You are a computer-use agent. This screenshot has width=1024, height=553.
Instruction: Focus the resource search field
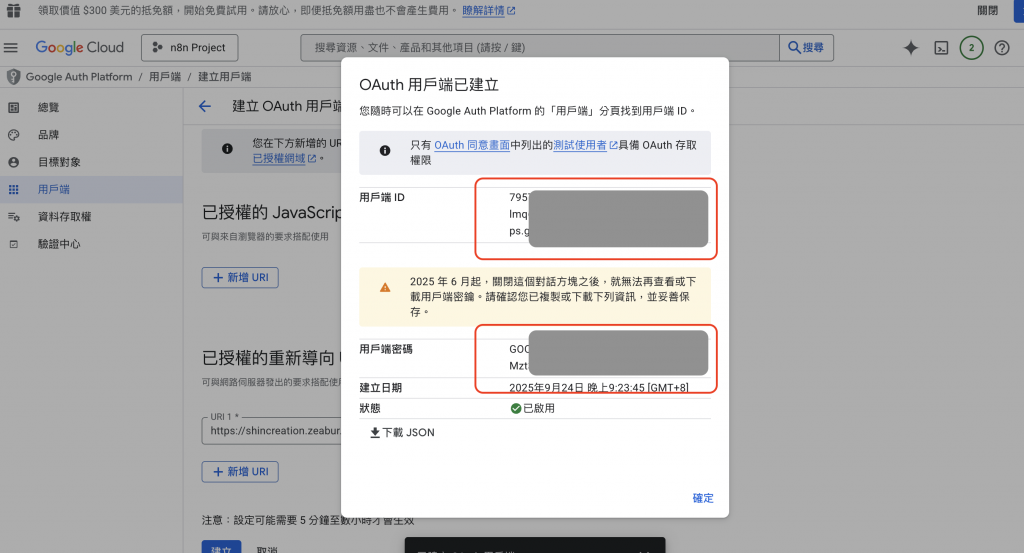pyautogui.click(x=539, y=48)
